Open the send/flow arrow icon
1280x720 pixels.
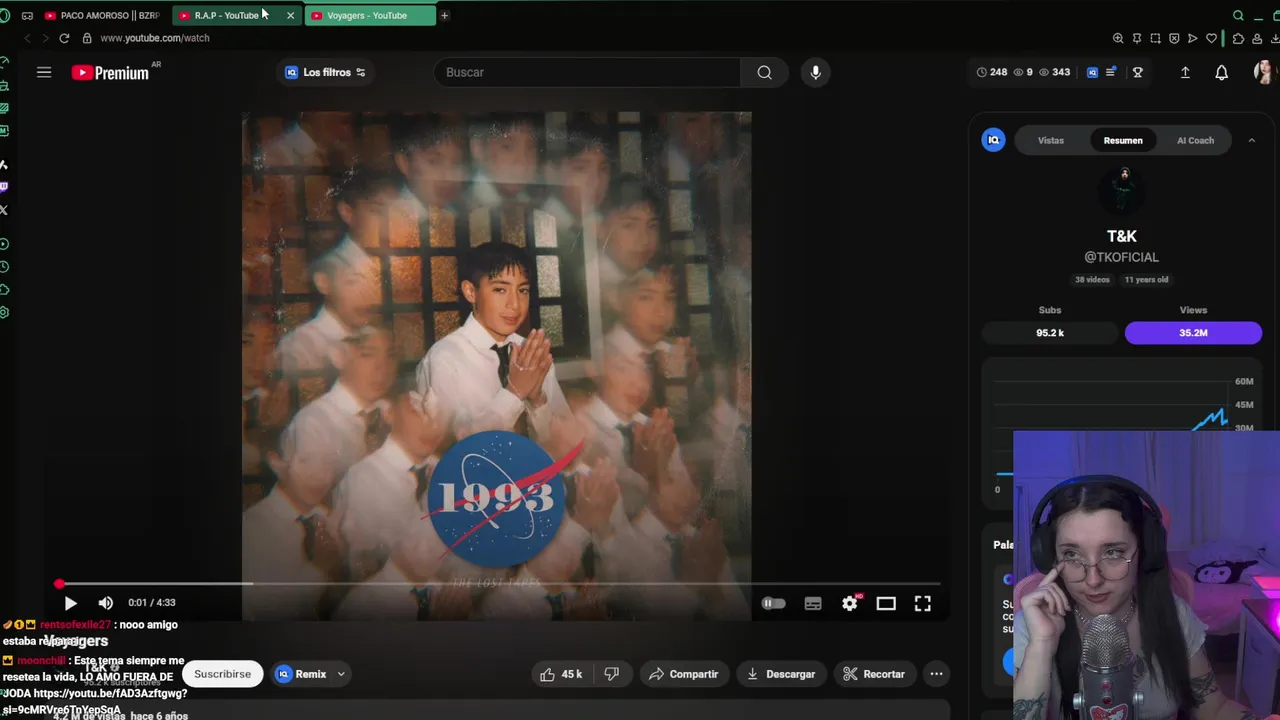(x=1192, y=38)
